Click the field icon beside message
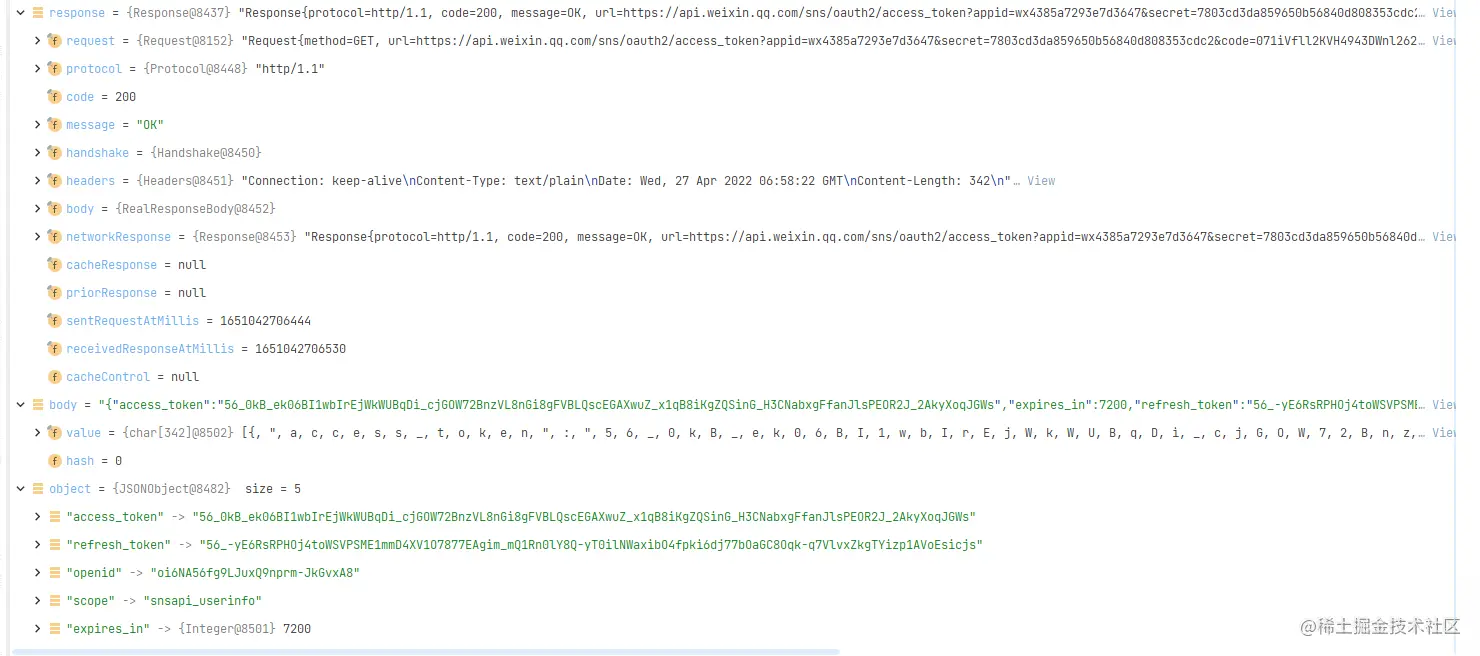 click(x=55, y=125)
